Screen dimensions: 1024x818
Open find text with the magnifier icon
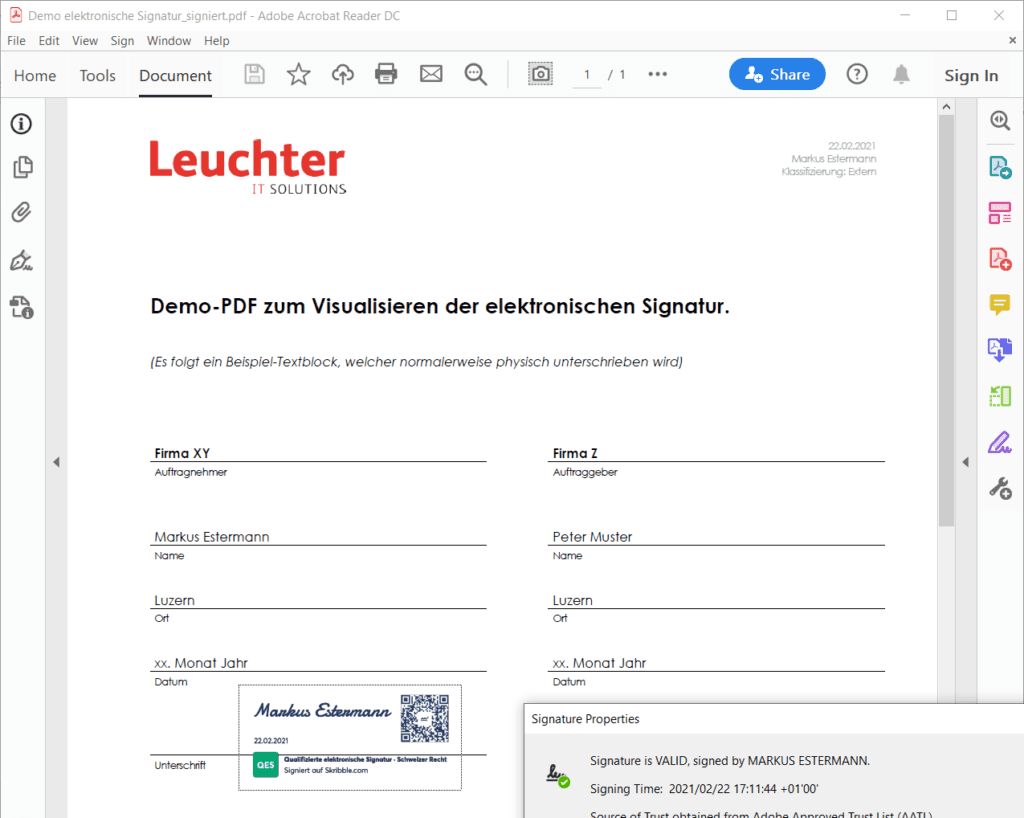475,74
